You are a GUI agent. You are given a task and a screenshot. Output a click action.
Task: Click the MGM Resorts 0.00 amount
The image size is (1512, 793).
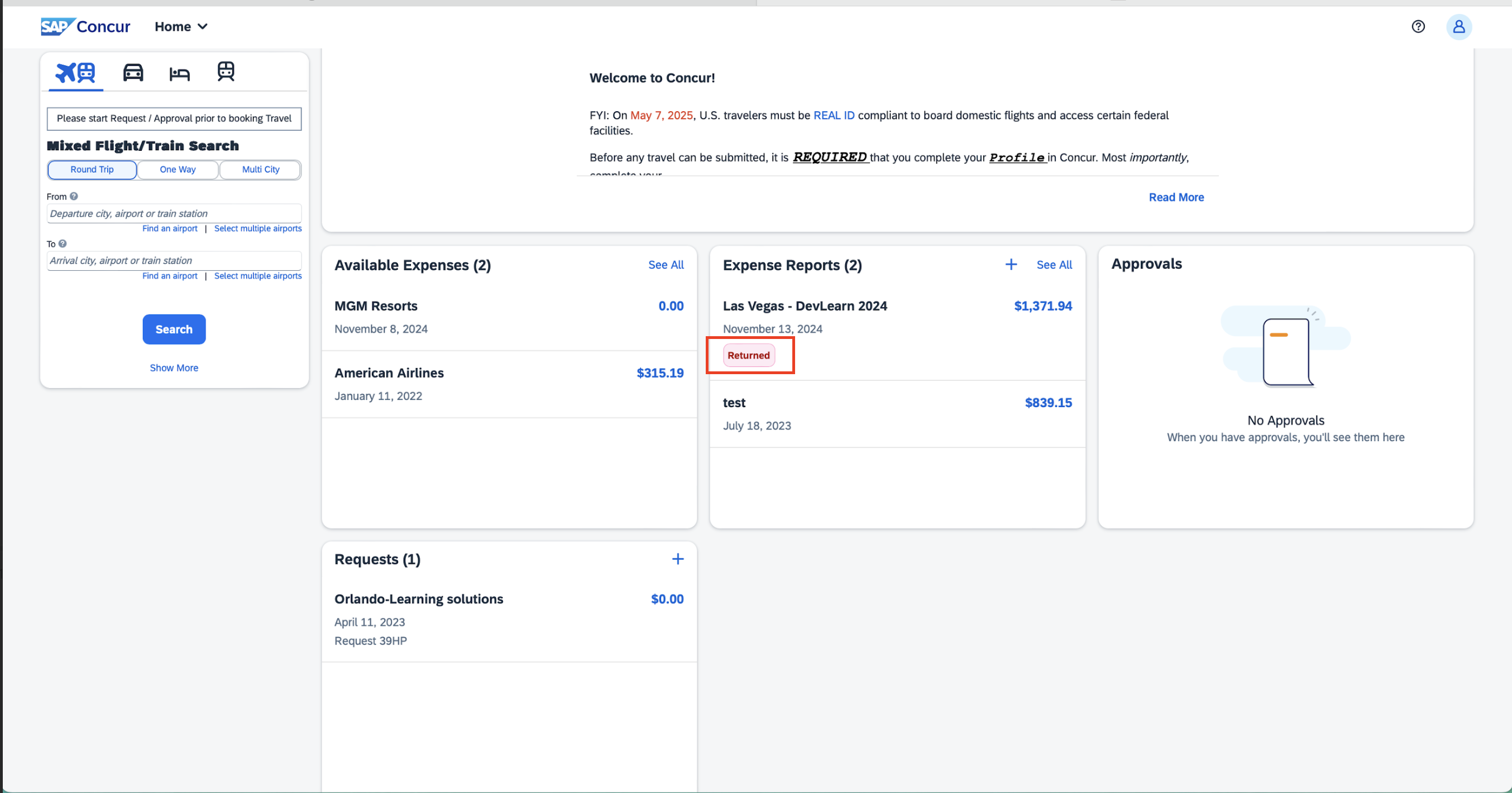(671, 307)
